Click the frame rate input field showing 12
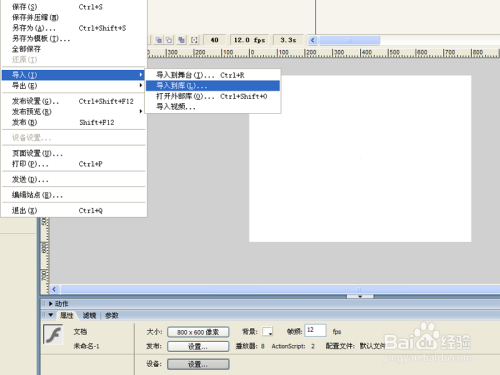The width and height of the screenshot is (500, 375). tap(315, 330)
